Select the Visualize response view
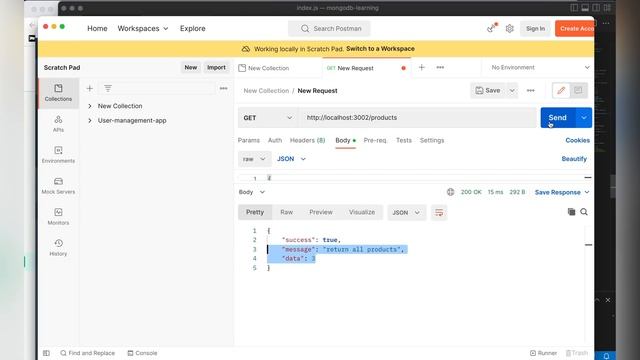Viewport: 640px width, 360px height. (362, 212)
